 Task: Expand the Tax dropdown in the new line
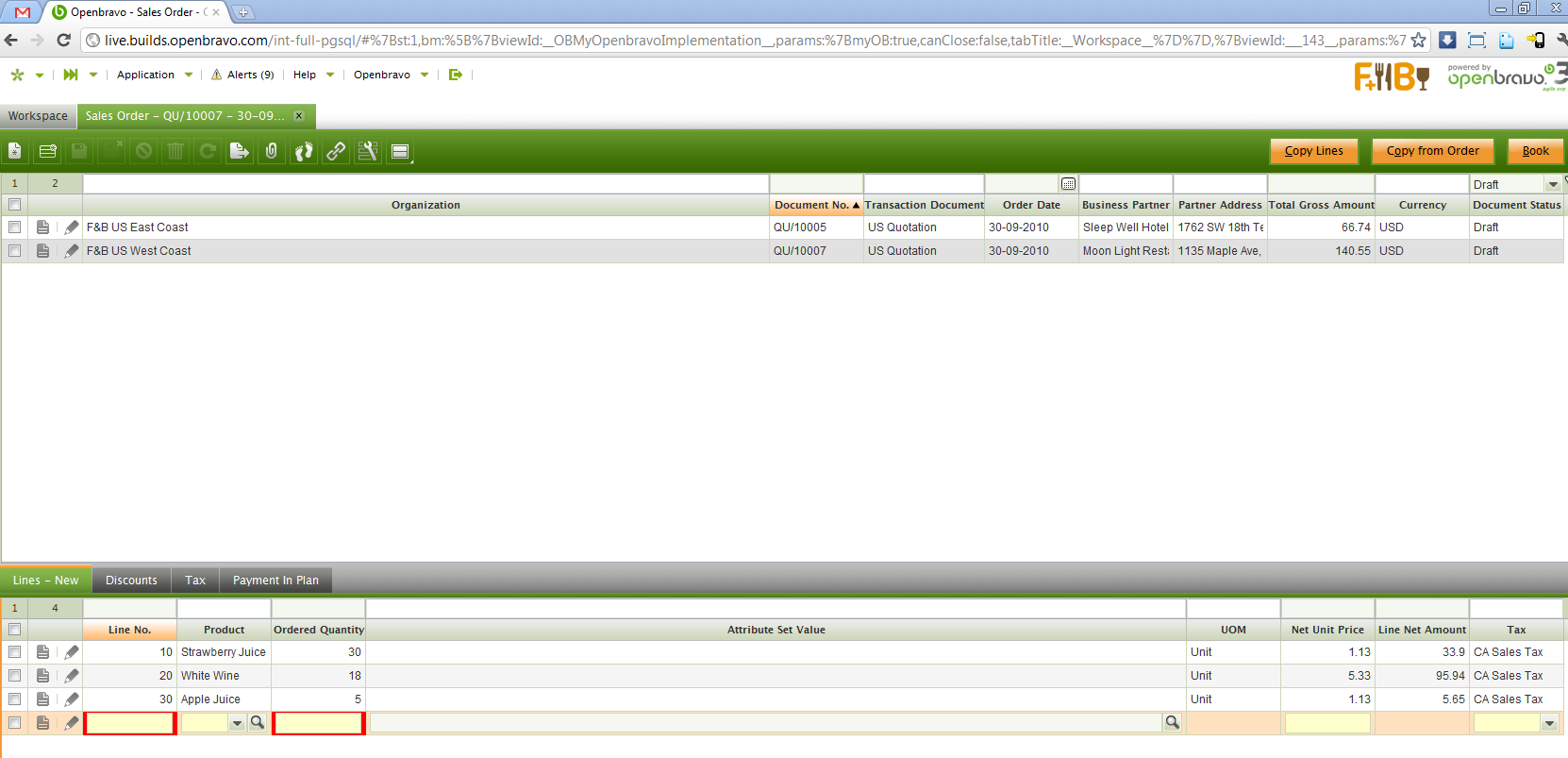click(x=1549, y=723)
